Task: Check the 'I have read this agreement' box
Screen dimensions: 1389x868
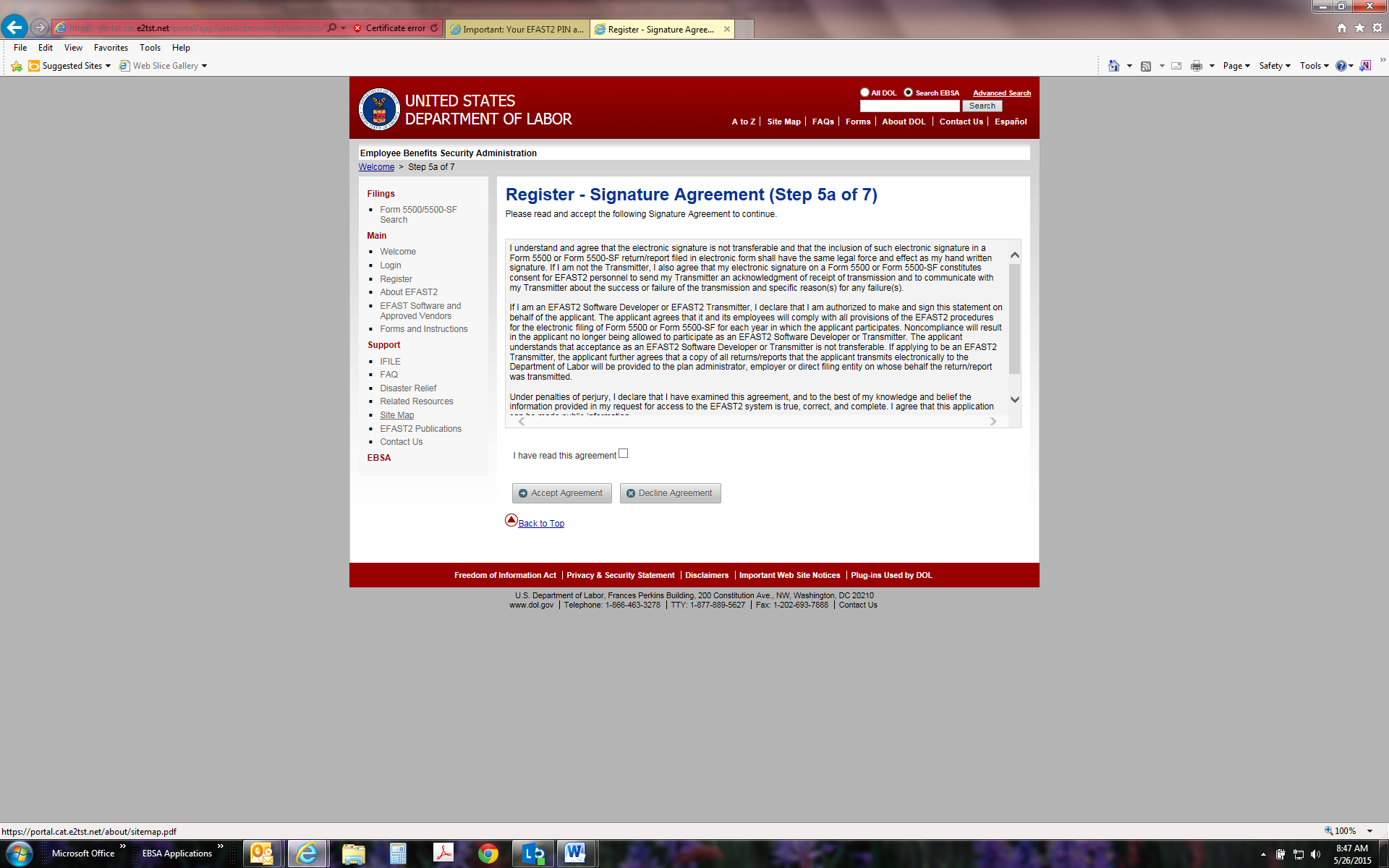Action: (624, 454)
